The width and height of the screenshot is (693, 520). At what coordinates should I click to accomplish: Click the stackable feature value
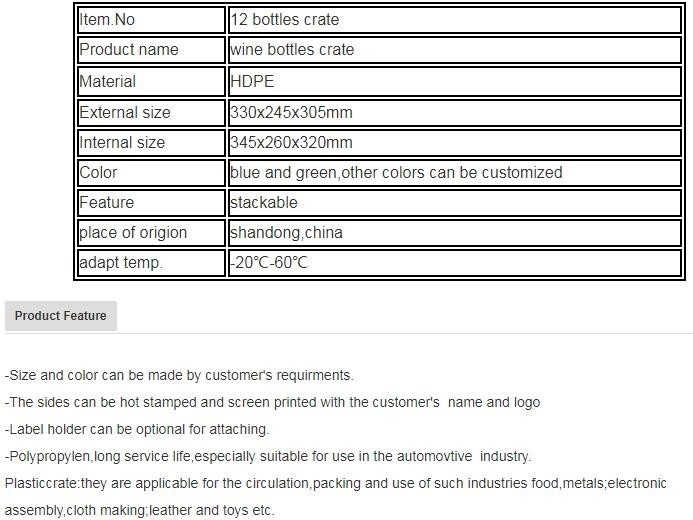pos(264,202)
